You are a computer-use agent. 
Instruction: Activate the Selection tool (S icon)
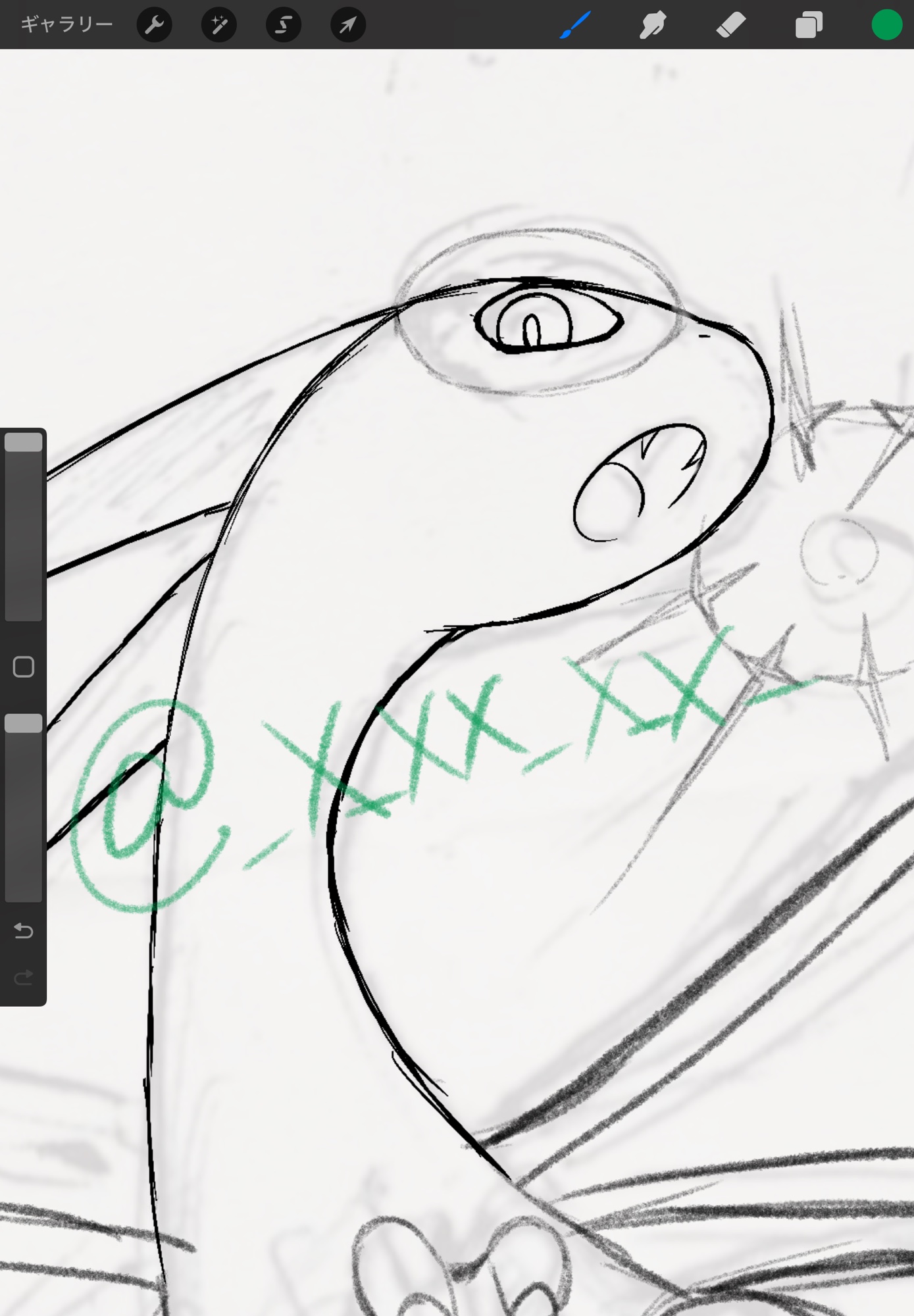pyautogui.click(x=283, y=25)
